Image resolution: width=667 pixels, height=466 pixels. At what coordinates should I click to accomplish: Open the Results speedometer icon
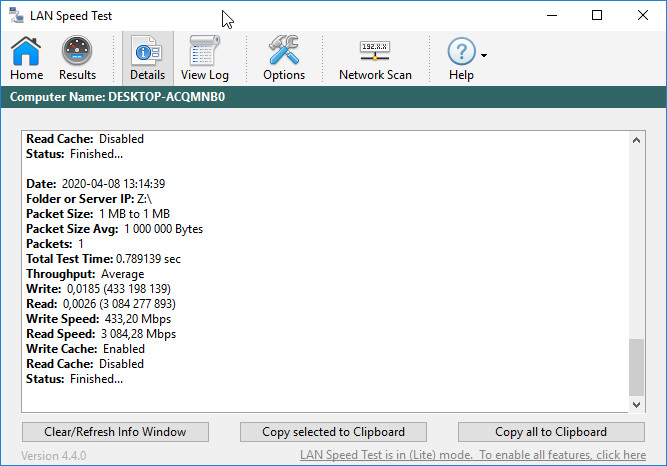pos(77,58)
